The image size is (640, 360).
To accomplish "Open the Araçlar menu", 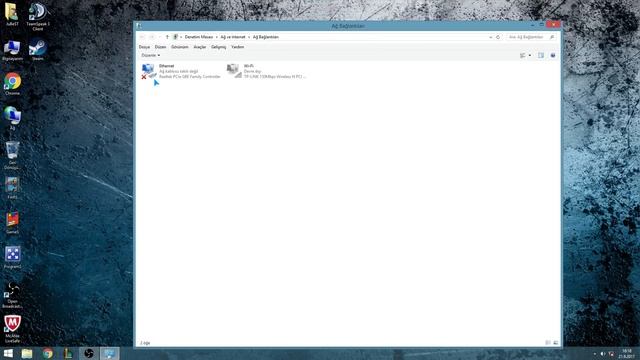I will [x=200, y=47].
